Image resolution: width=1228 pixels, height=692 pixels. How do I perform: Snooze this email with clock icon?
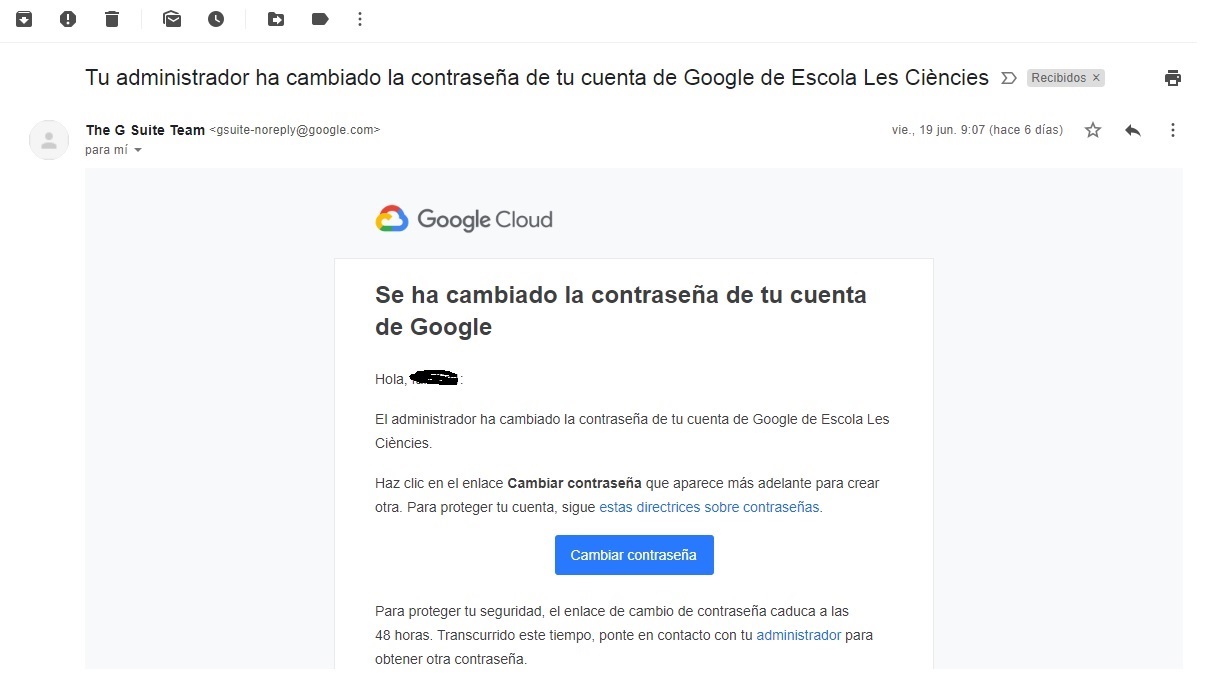click(x=216, y=19)
